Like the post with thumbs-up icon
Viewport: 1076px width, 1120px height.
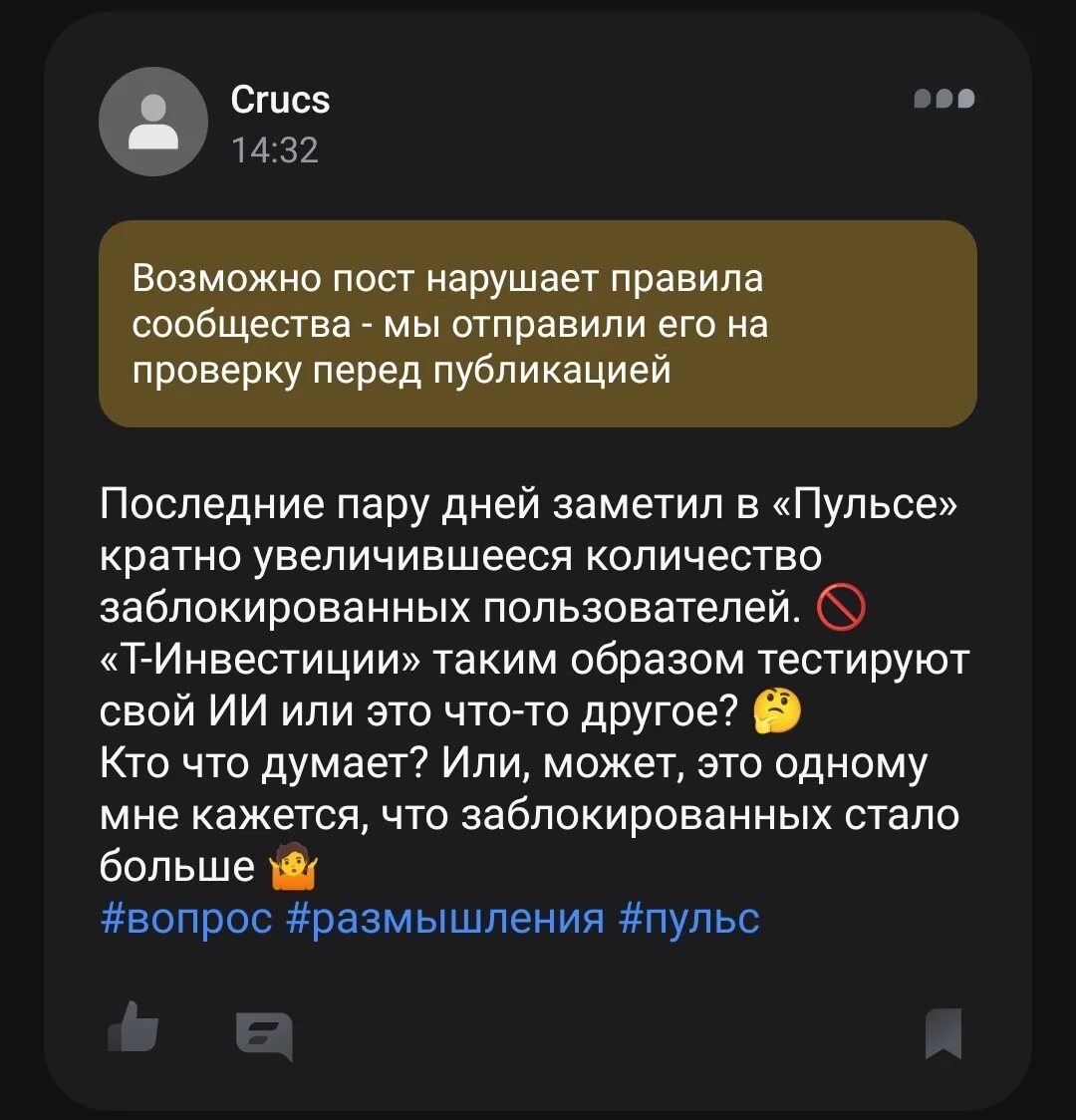tap(133, 1026)
